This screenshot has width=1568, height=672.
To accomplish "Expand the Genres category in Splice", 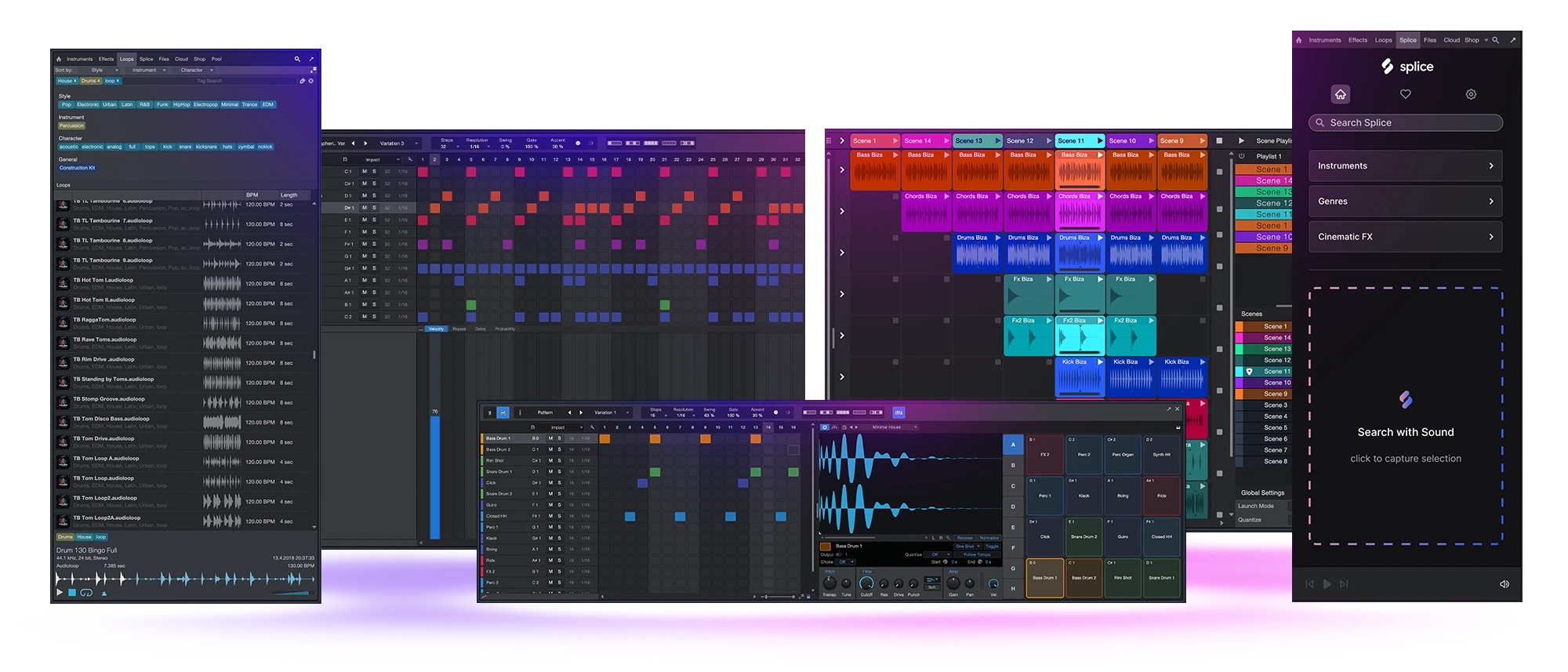I will [1405, 202].
